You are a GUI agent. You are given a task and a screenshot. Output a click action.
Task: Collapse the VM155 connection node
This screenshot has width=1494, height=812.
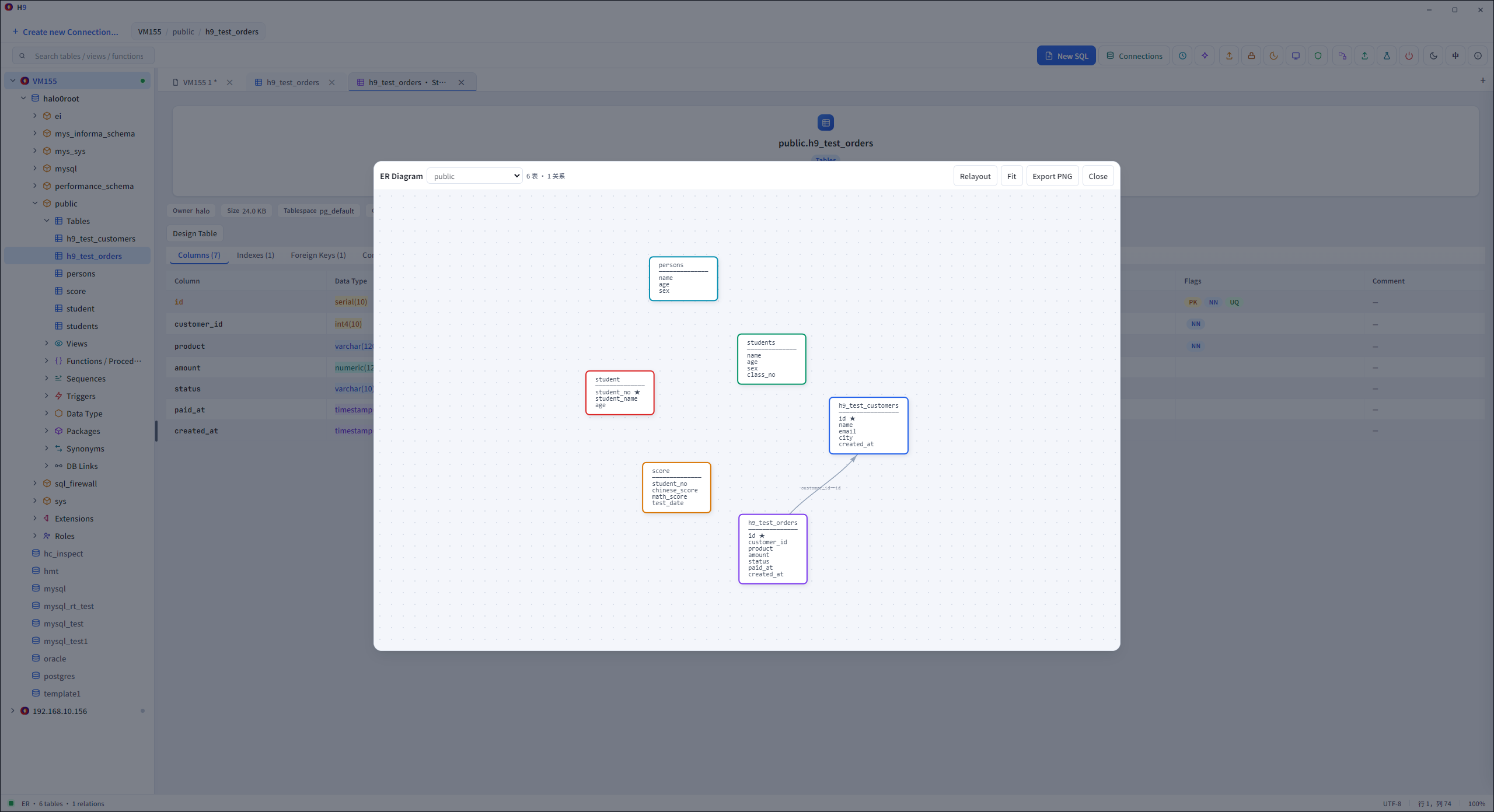click(13, 81)
